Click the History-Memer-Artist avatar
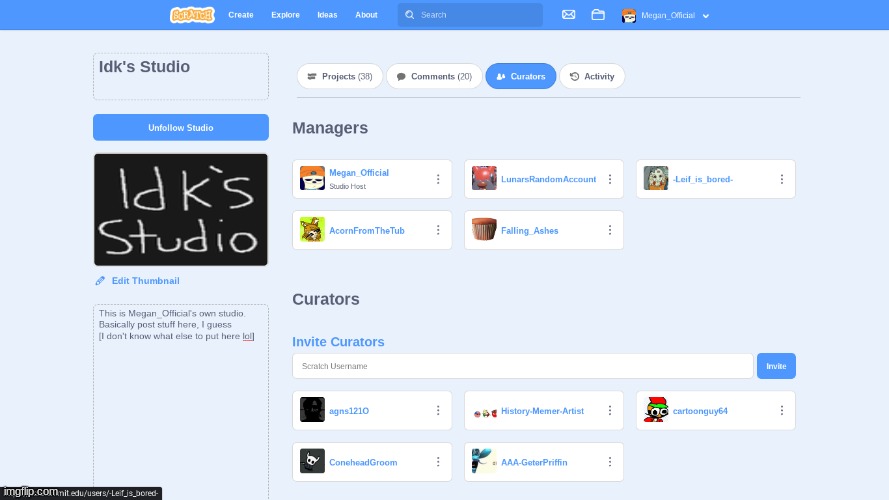Viewport: 889px width, 500px height. [x=484, y=410]
